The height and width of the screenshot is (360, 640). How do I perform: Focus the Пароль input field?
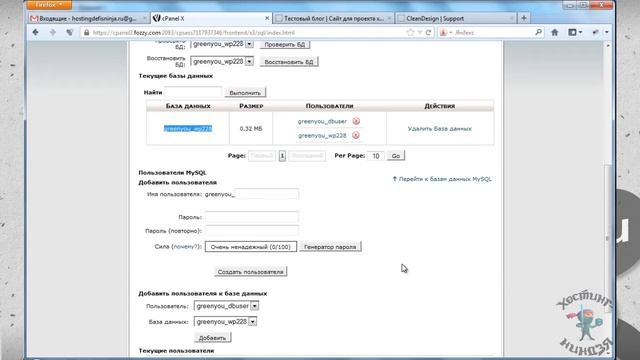252,217
